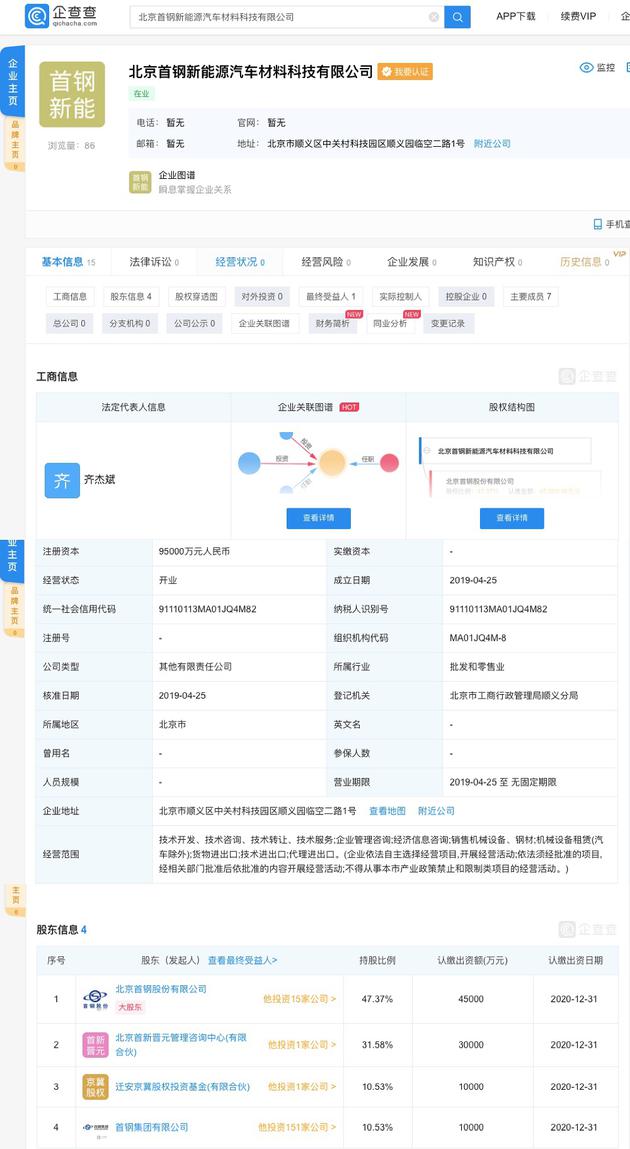
Task: Expand 他投资1家公司 for 京冀股权
Action: point(303,1087)
